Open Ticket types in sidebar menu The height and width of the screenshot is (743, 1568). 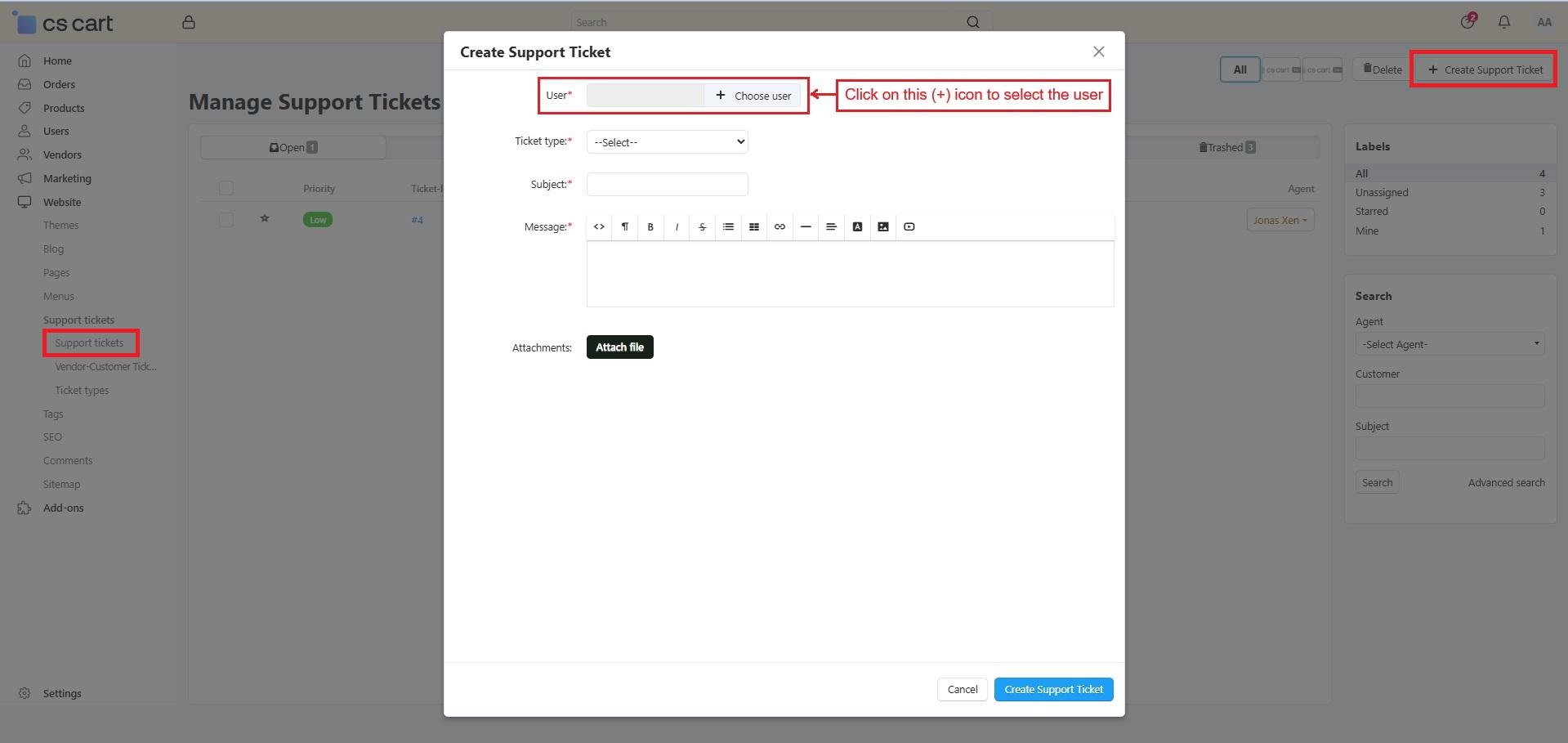[82, 391]
